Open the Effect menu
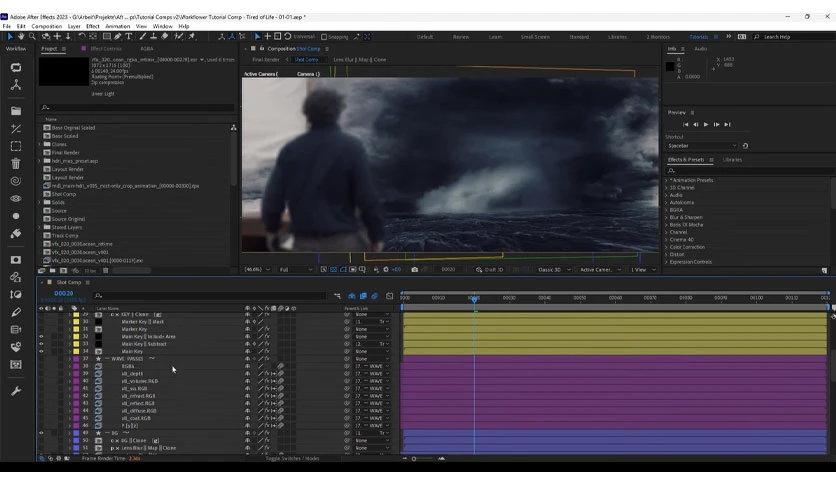Image resolution: width=836 pixels, height=484 pixels. pos(93,26)
